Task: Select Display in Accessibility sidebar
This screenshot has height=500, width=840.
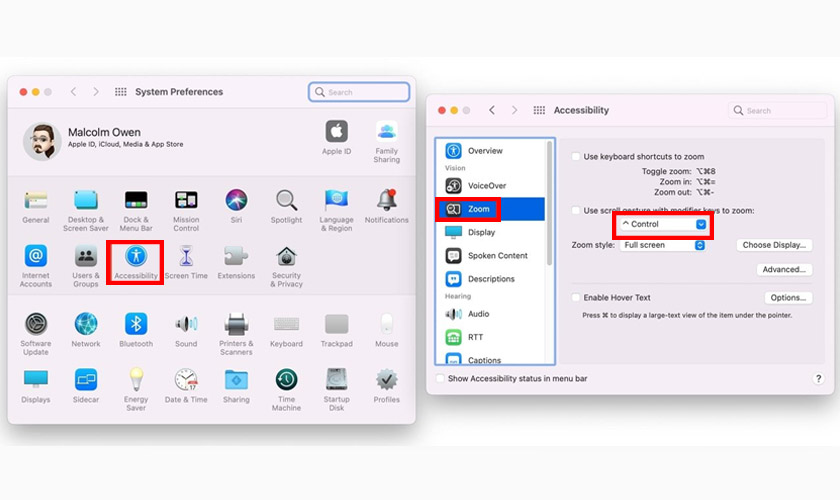Action: point(491,232)
